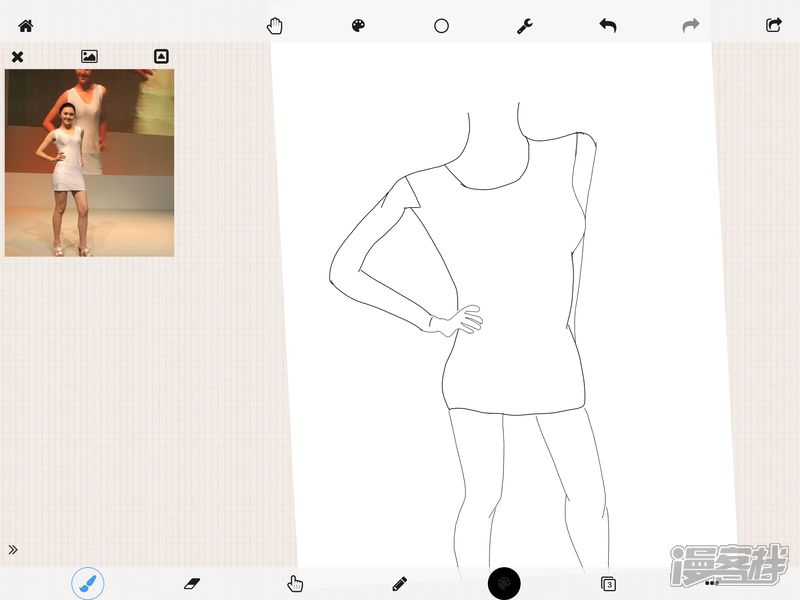Close the reference image panel
The image size is (800, 600).
click(17, 57)
